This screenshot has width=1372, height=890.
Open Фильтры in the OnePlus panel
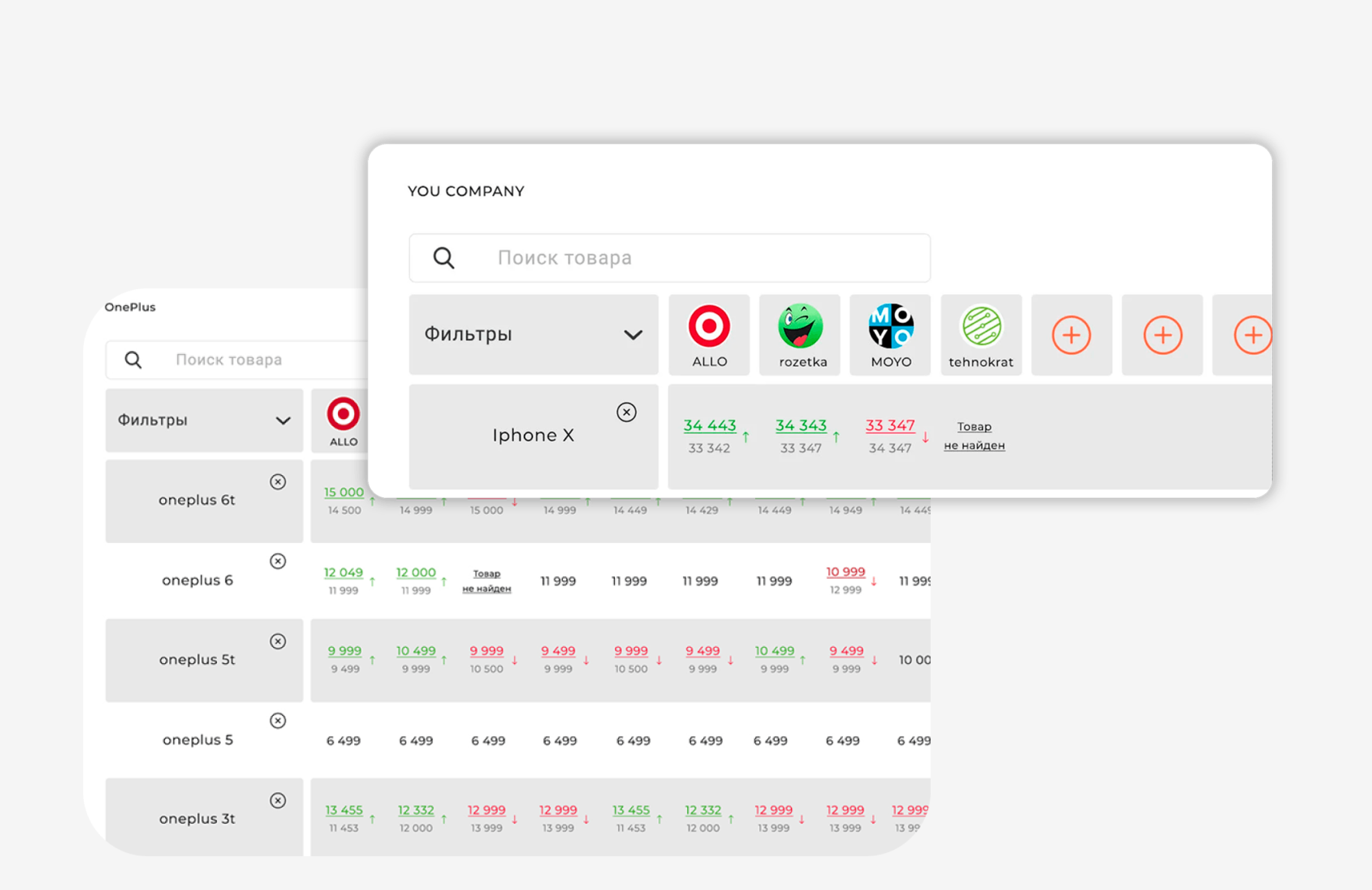[203, 420]
